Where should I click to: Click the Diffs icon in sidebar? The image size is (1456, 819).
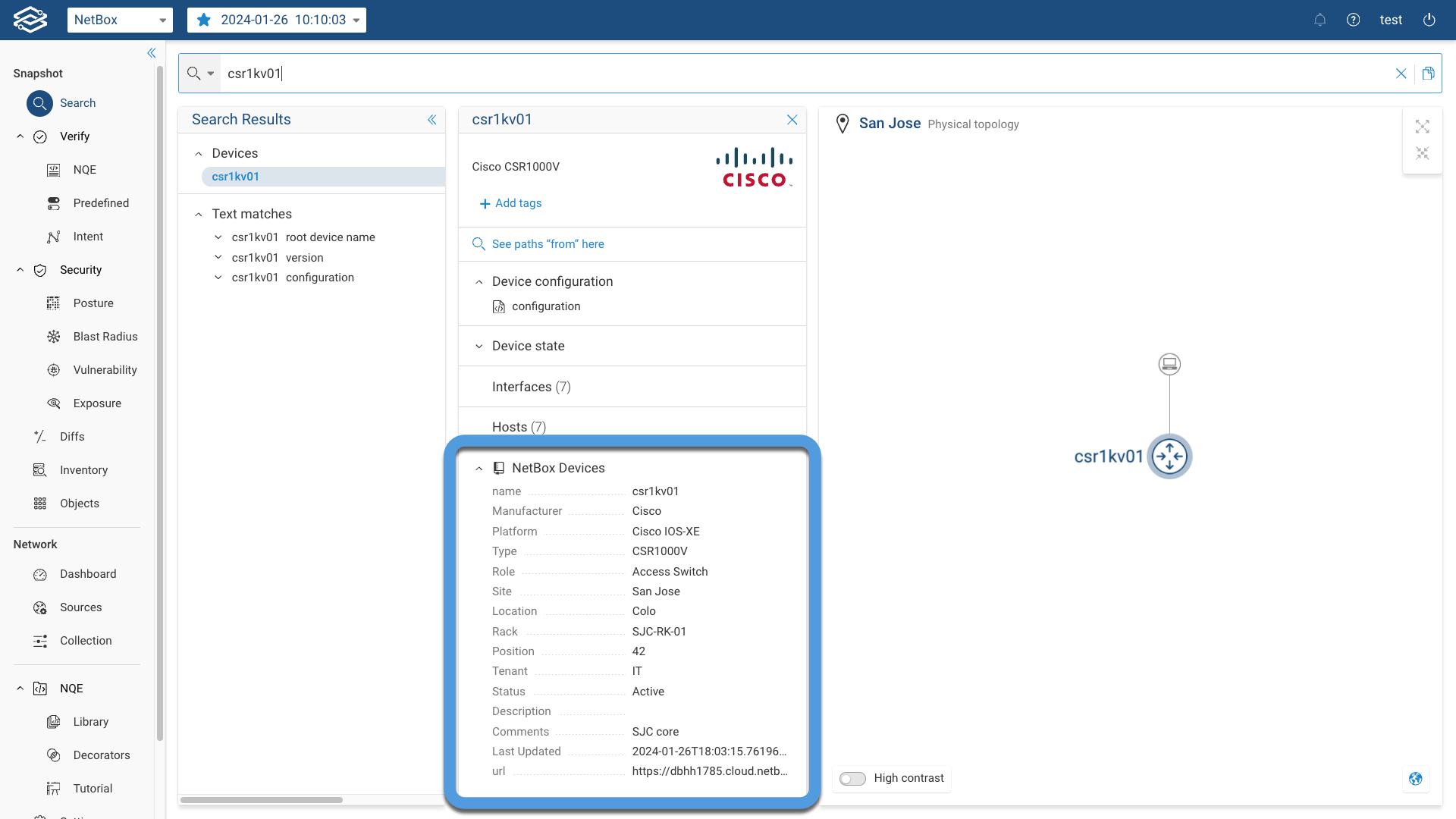[39, 436]
